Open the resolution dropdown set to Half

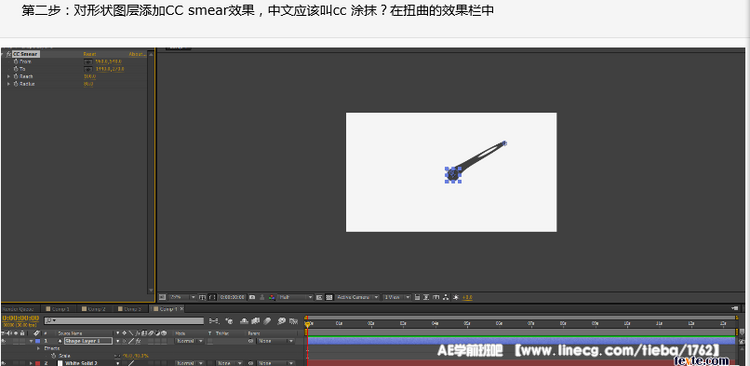[296, 297]
